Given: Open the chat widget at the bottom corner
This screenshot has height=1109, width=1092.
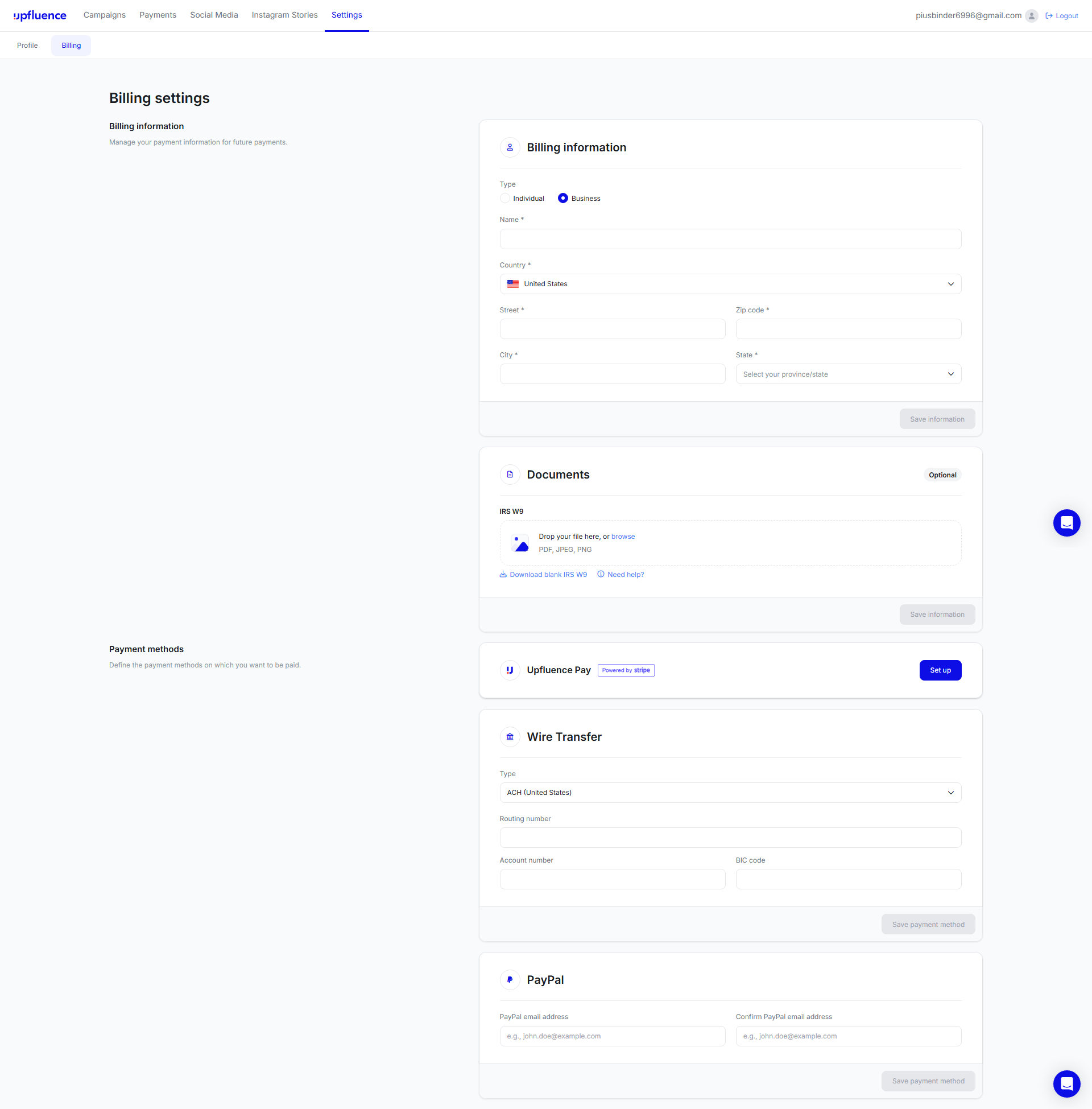Looking at the screenshot, I should [x=1067, y=1084].
